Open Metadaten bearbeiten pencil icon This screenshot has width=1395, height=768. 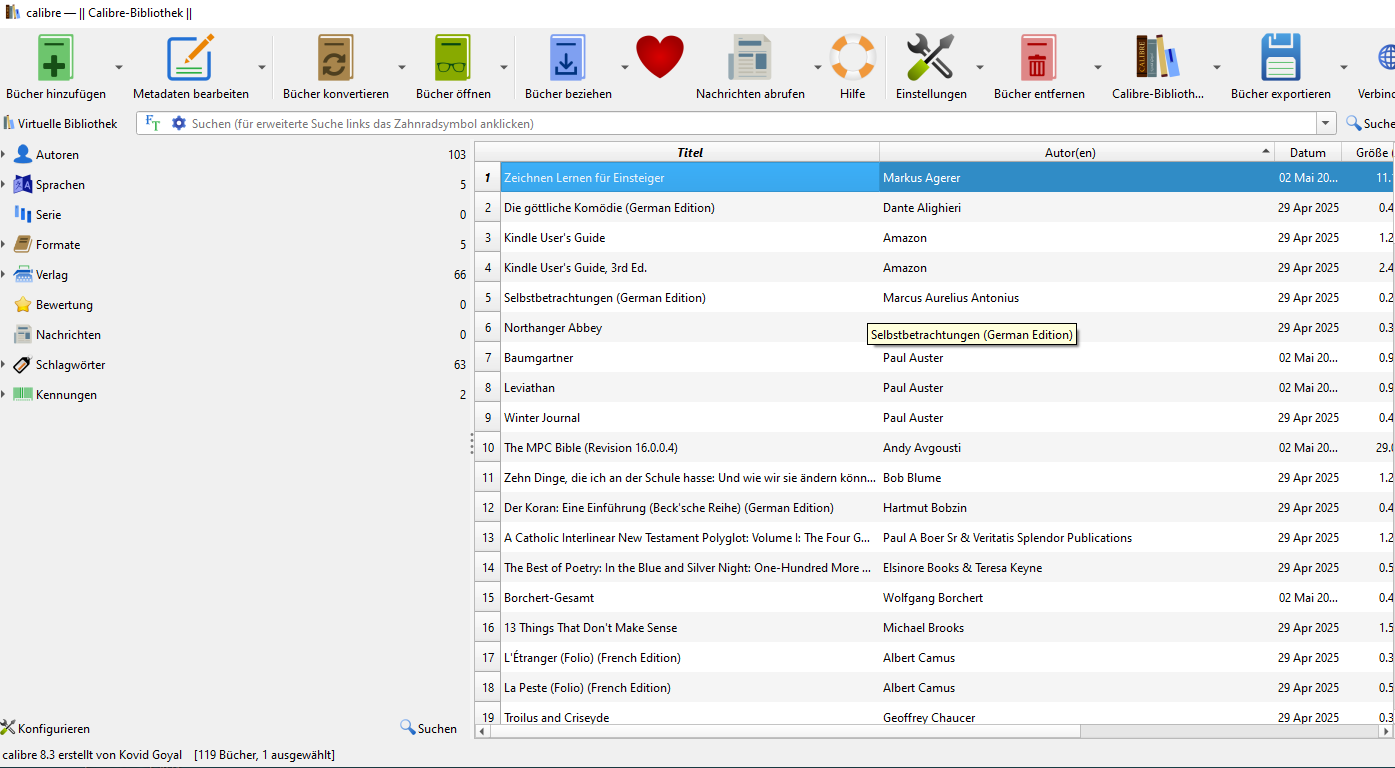coord(190,57)
